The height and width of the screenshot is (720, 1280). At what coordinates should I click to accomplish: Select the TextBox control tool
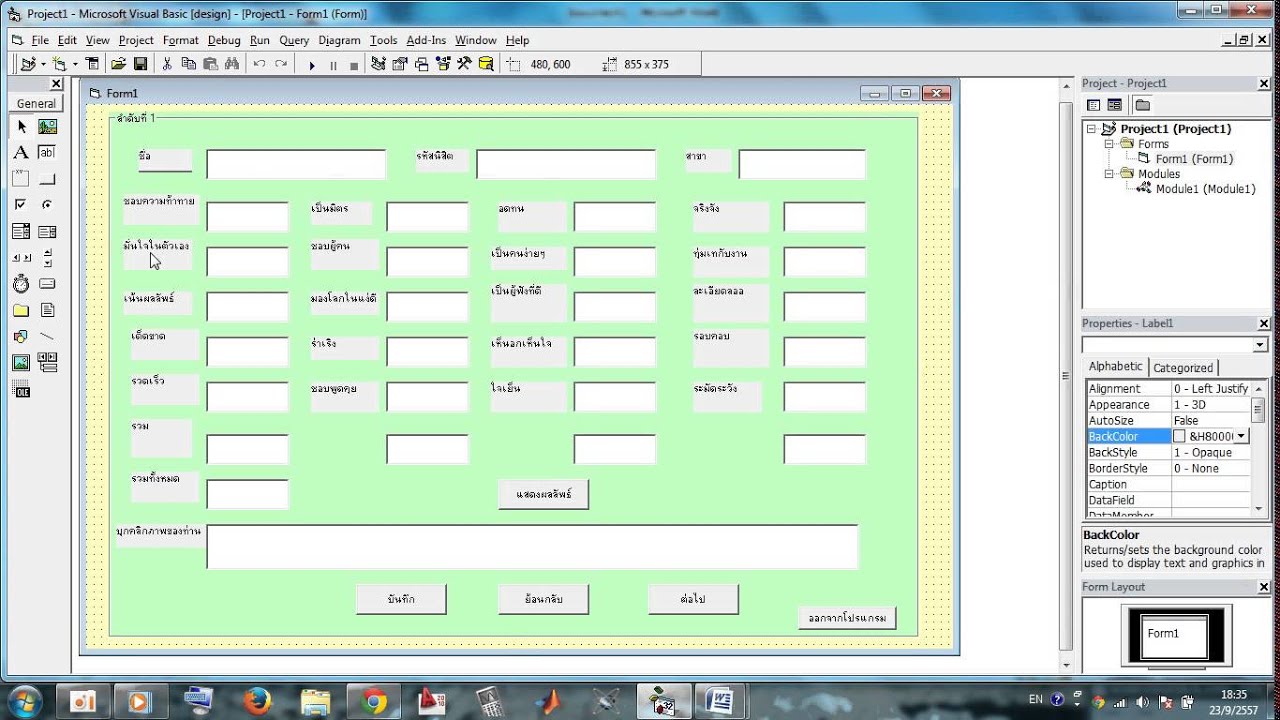[x=47, y=153]
